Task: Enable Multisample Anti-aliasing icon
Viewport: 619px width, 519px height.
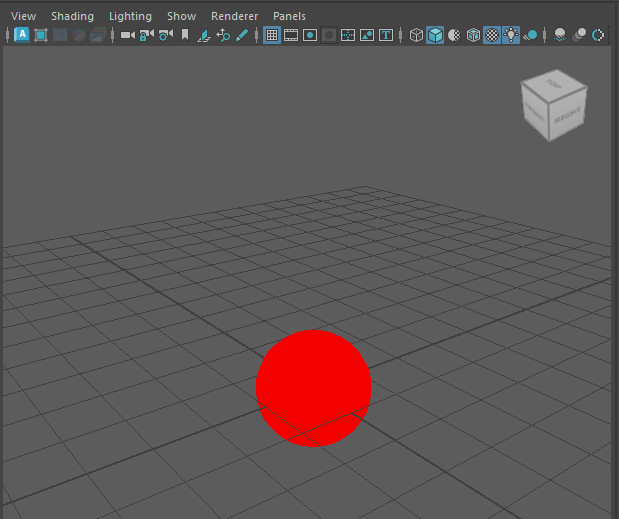Action: tap(598, 35)
